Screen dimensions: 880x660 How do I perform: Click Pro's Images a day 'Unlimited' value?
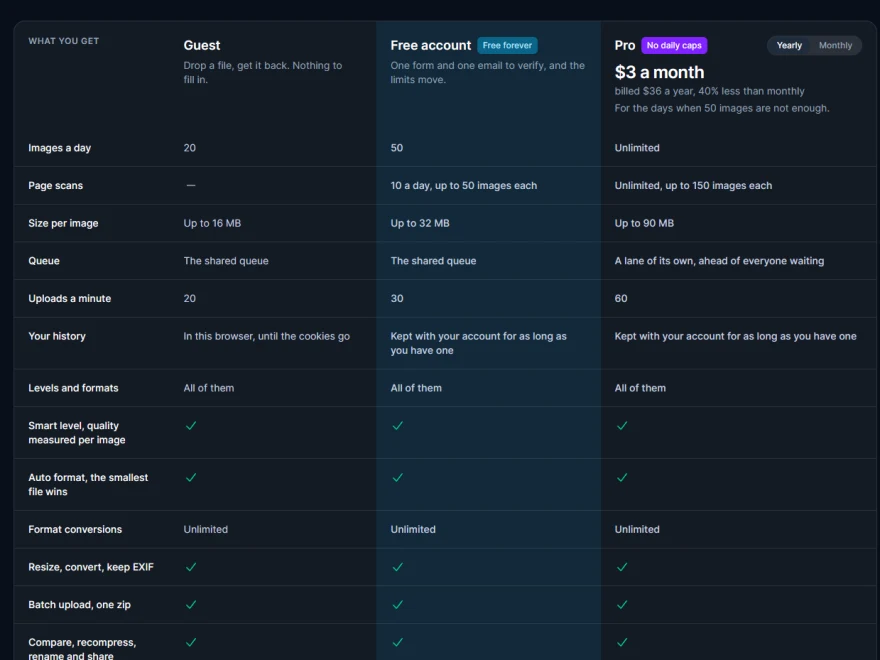[x=637, y=148]
